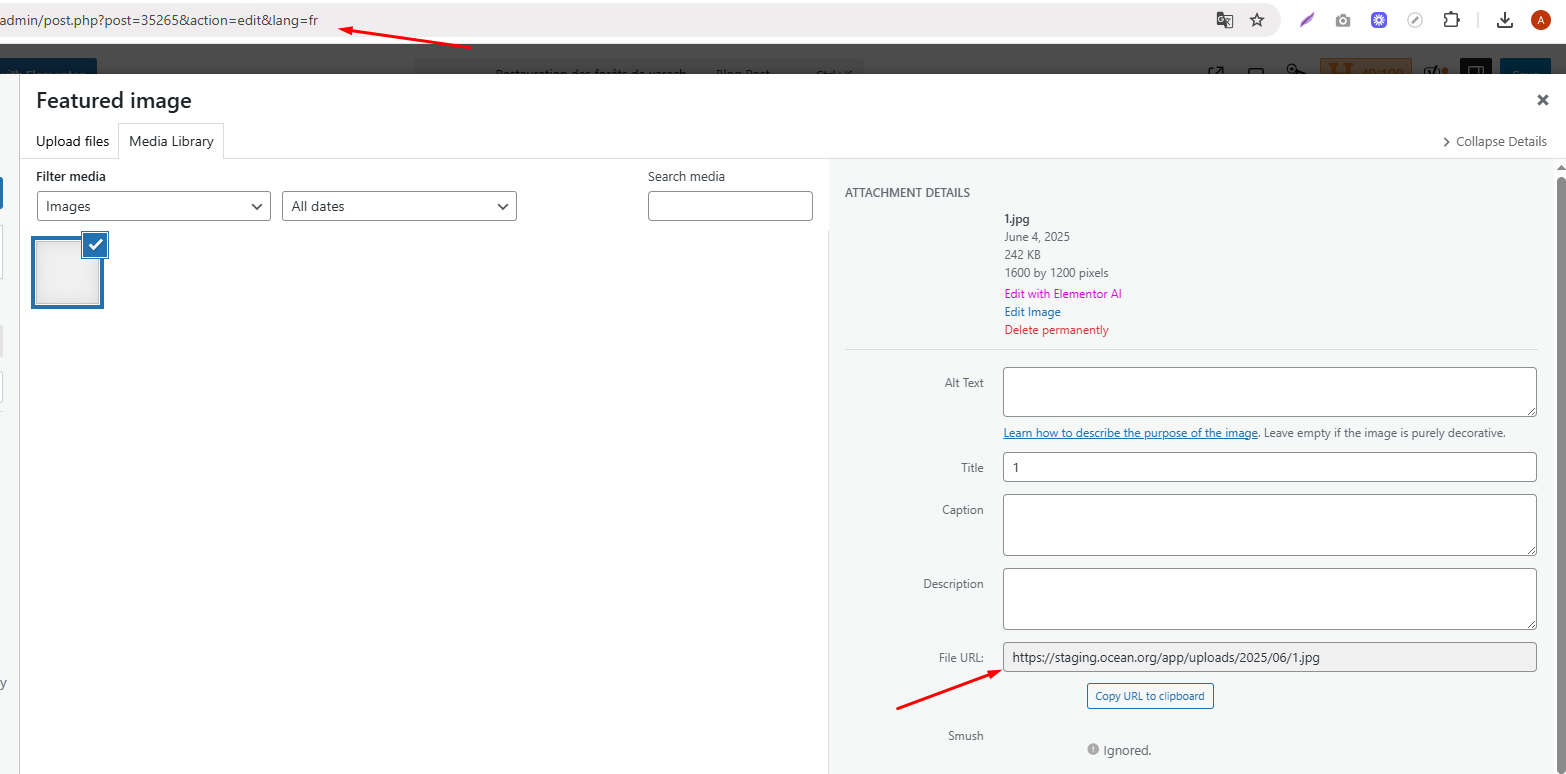The width and height of the screenshot is (1566, 774).
Task: Click the attachment details vertical scrollbar
Action: [1560, 400]
